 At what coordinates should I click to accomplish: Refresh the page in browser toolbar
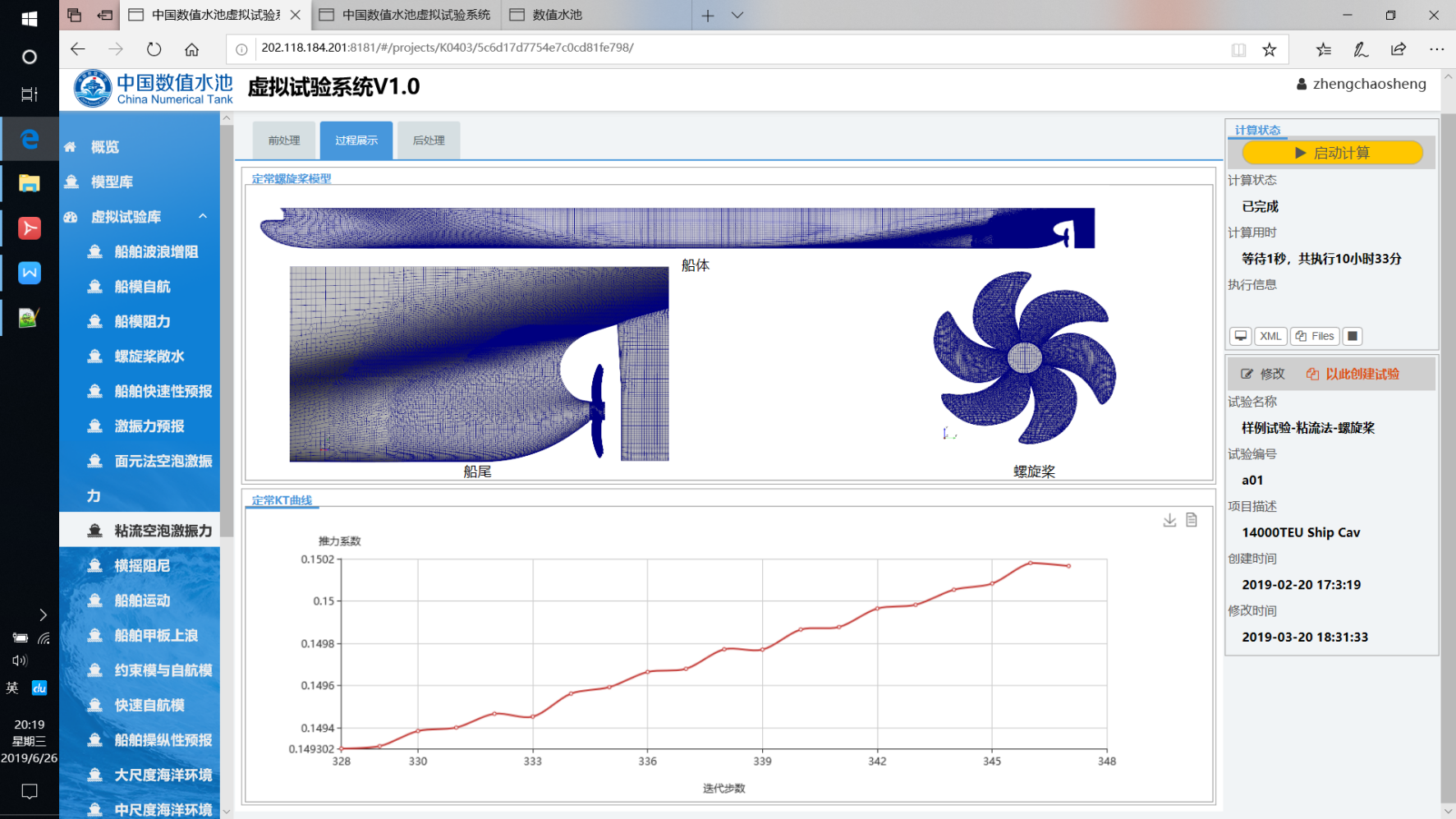click(154, 49)
